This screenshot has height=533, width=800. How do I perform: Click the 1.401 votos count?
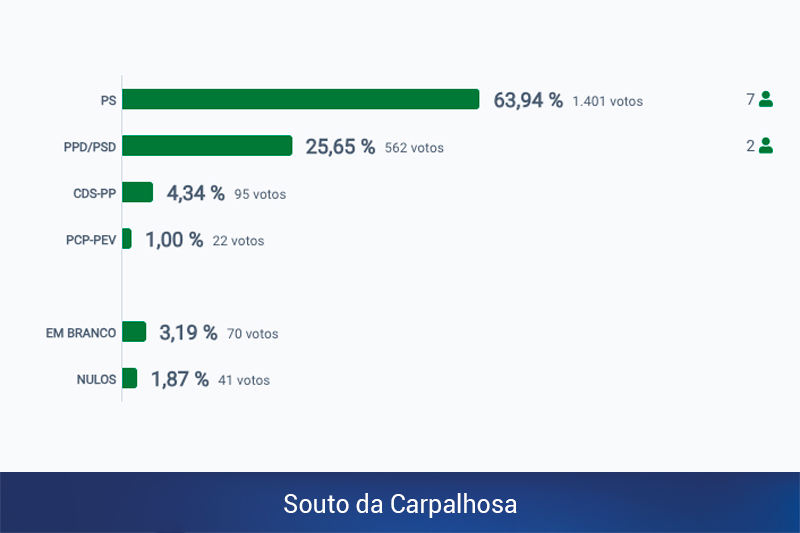(607, 101)
